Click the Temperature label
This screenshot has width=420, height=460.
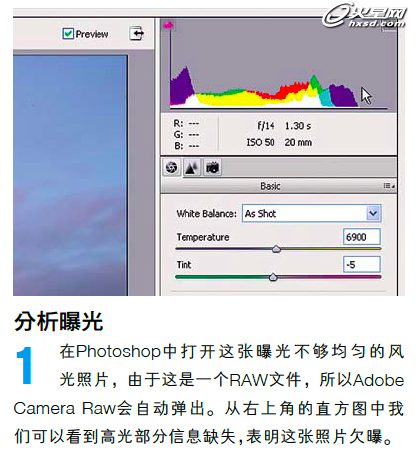tap(203, 237)
